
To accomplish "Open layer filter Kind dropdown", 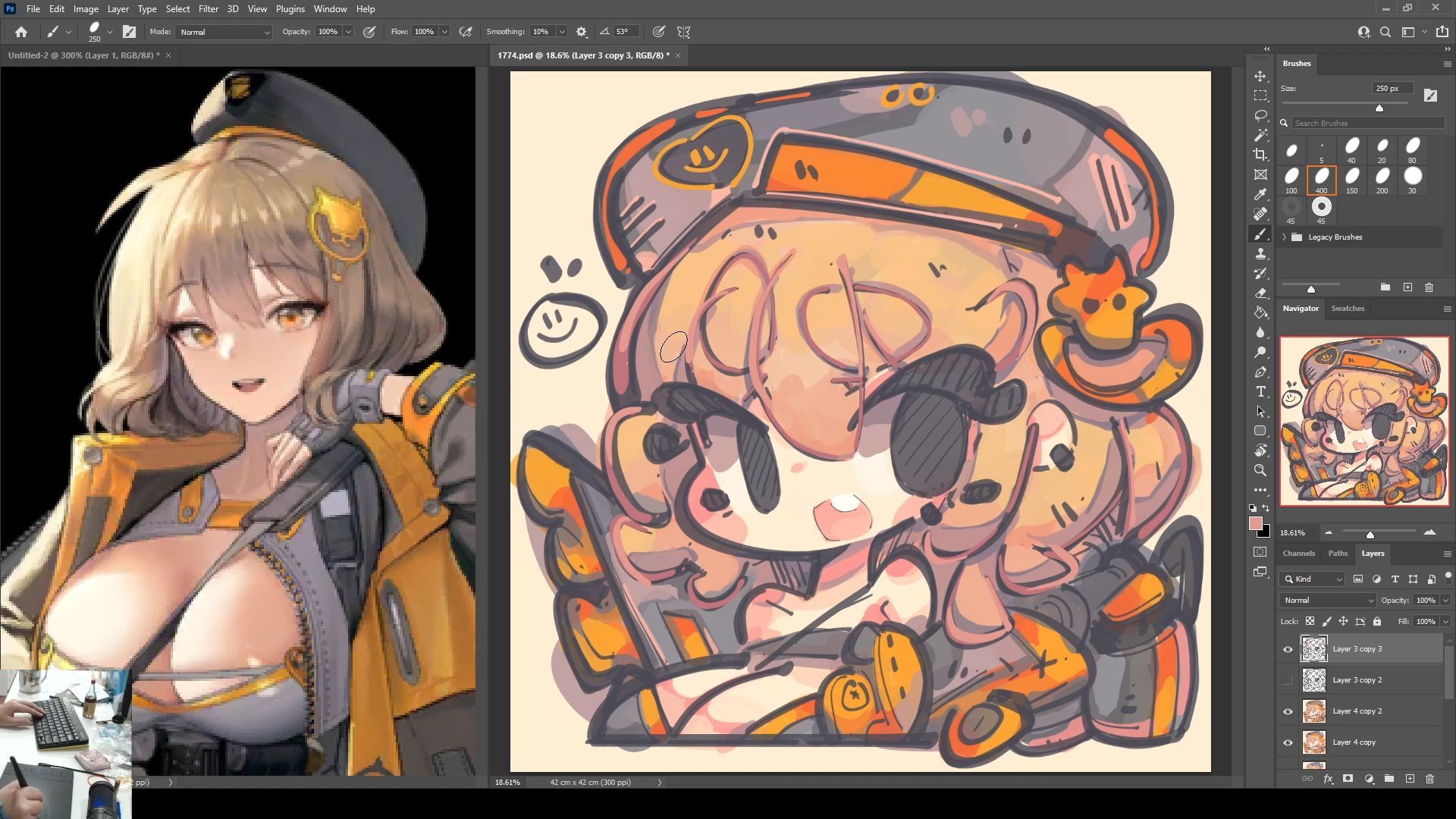I will pyautogui.click(x=1312, y=579).
